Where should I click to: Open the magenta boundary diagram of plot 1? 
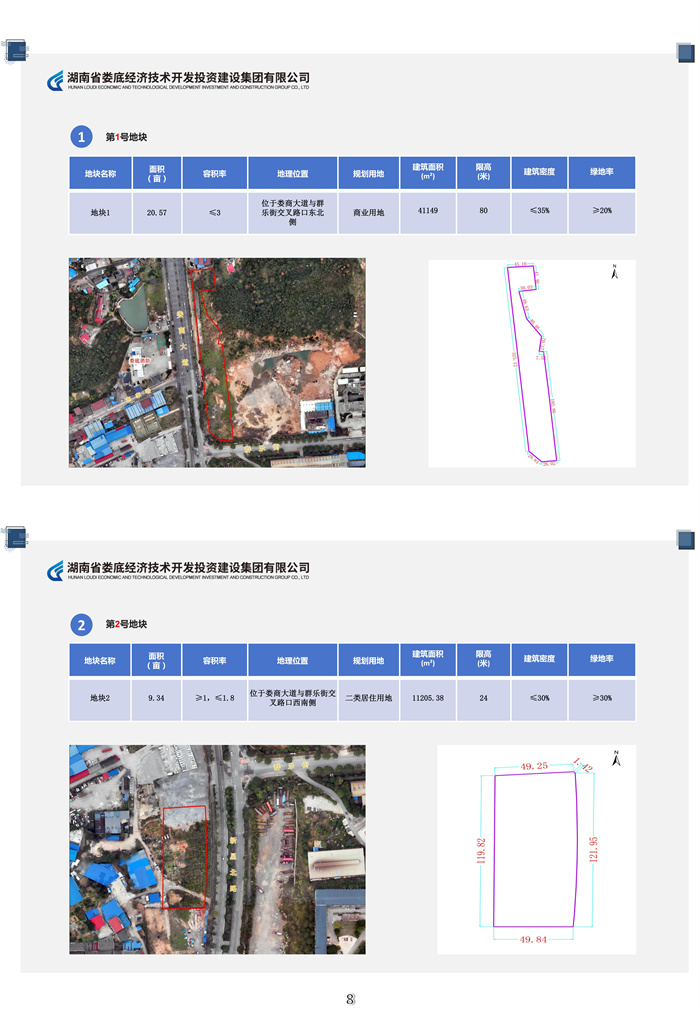coord(532,363)
